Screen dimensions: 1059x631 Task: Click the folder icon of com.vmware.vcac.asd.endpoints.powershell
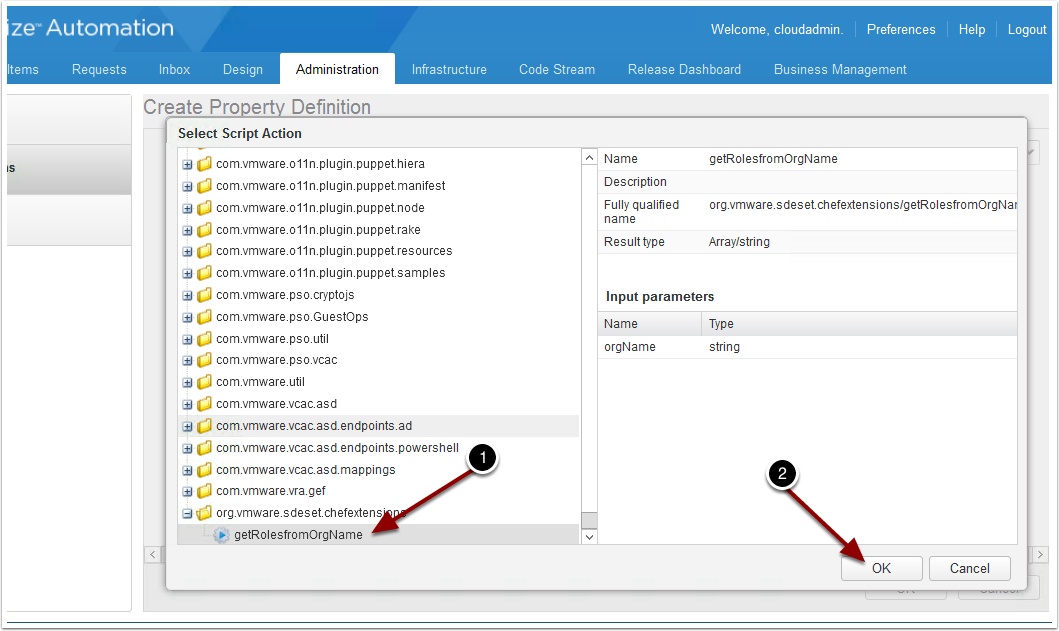coord(204,448)
